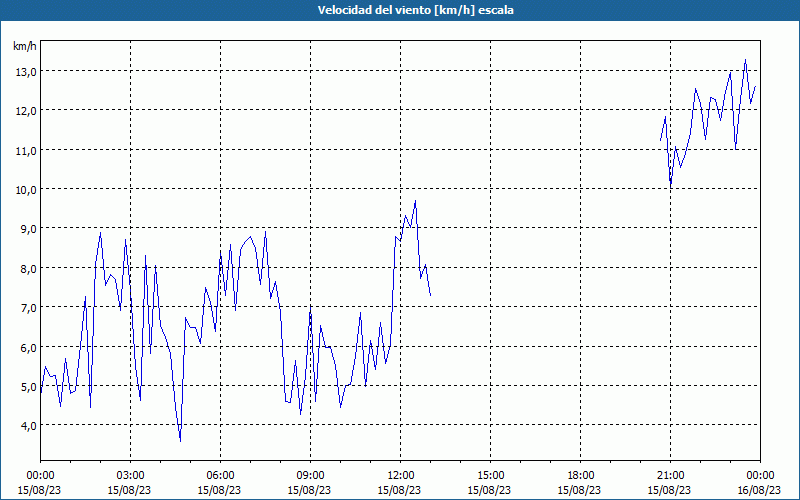Select the 12:00 x-axis time label
This screenshot has height=500, width=800.
click(401, 476)
